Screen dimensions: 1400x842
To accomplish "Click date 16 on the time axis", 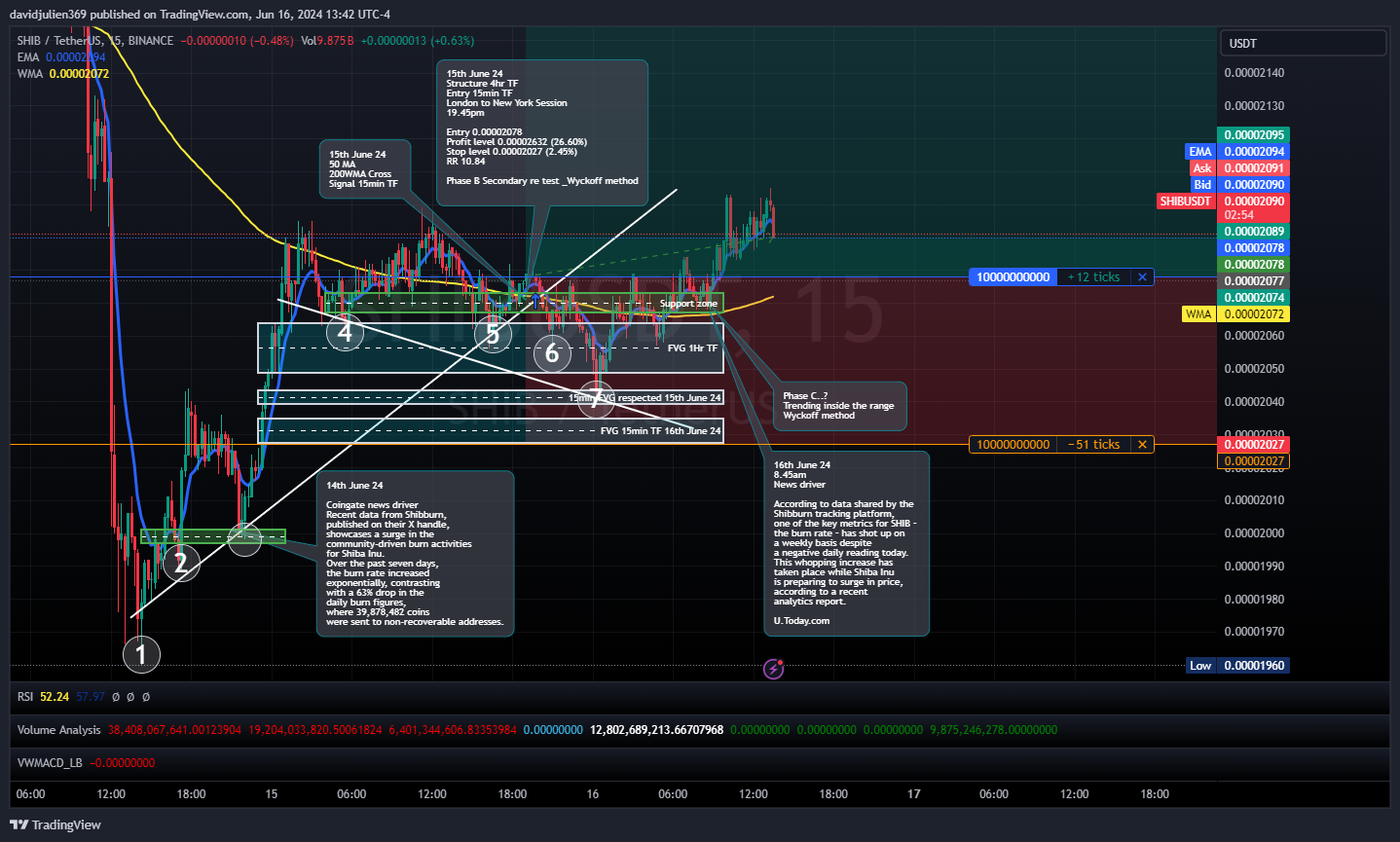I will pos(593,794).
